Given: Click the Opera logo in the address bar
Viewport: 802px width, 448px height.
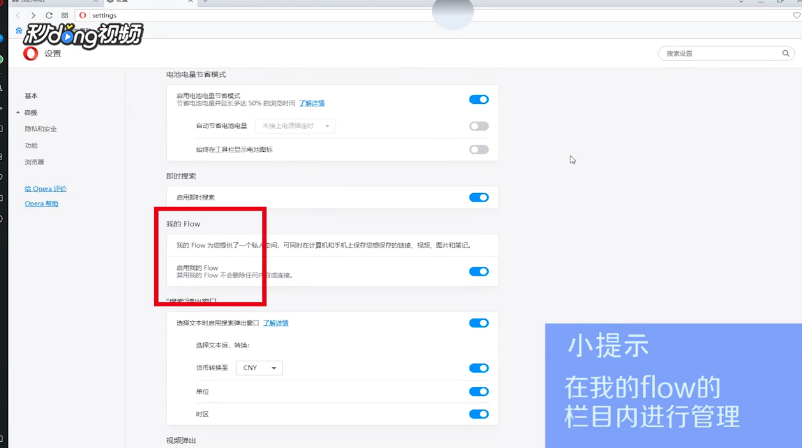Looking at the screenshot, I should point(83,15).
